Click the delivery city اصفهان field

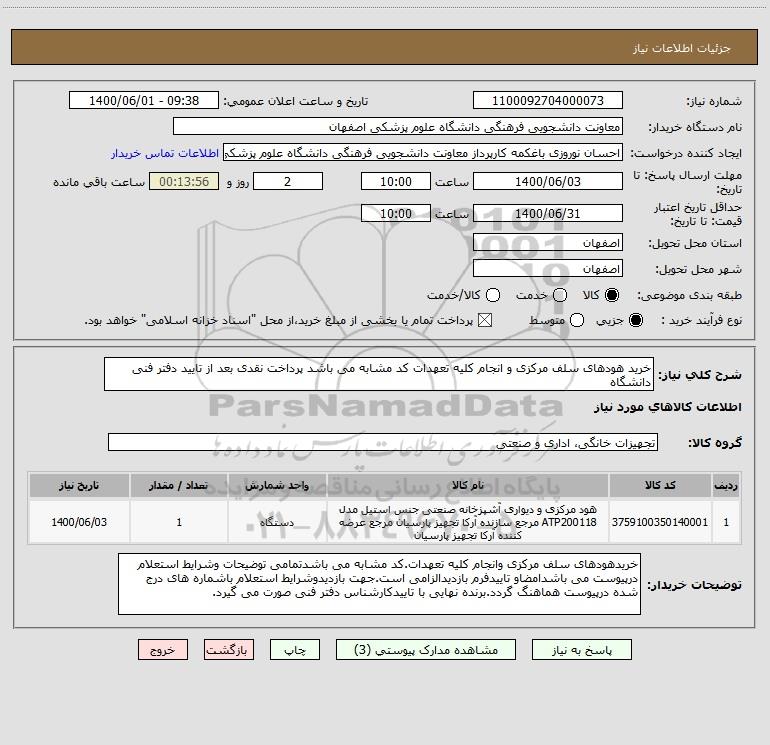(548, 269)
